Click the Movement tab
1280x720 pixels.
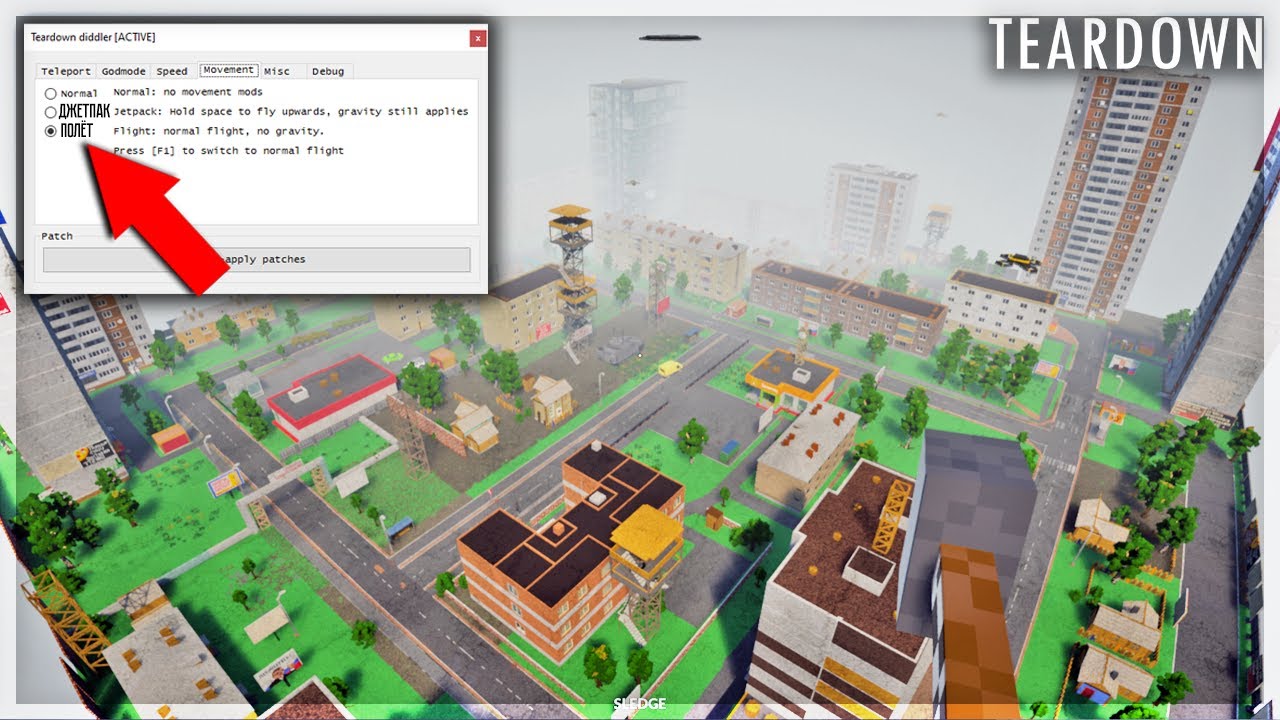tap(228, 70)
